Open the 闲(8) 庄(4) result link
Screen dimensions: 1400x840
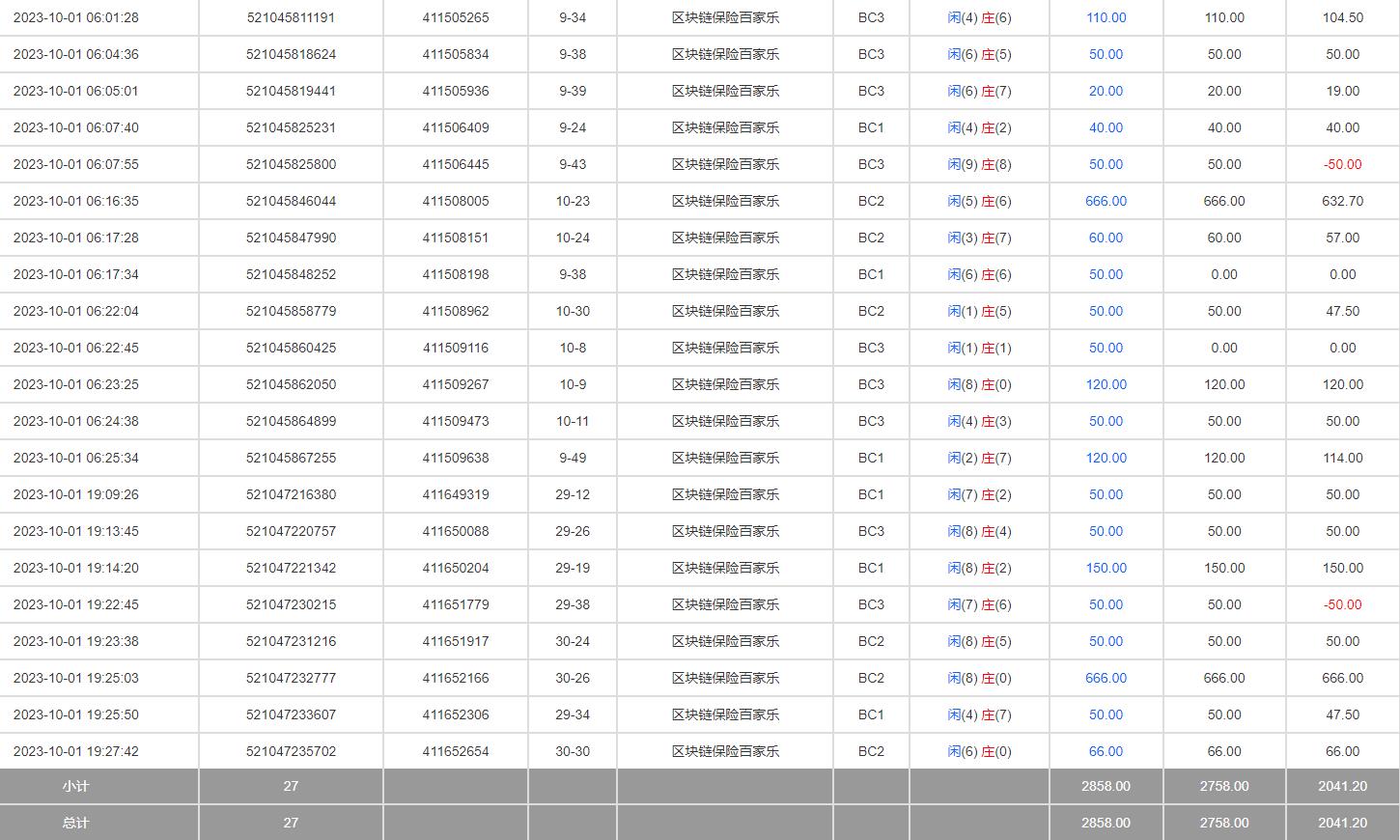pos(979,531)
